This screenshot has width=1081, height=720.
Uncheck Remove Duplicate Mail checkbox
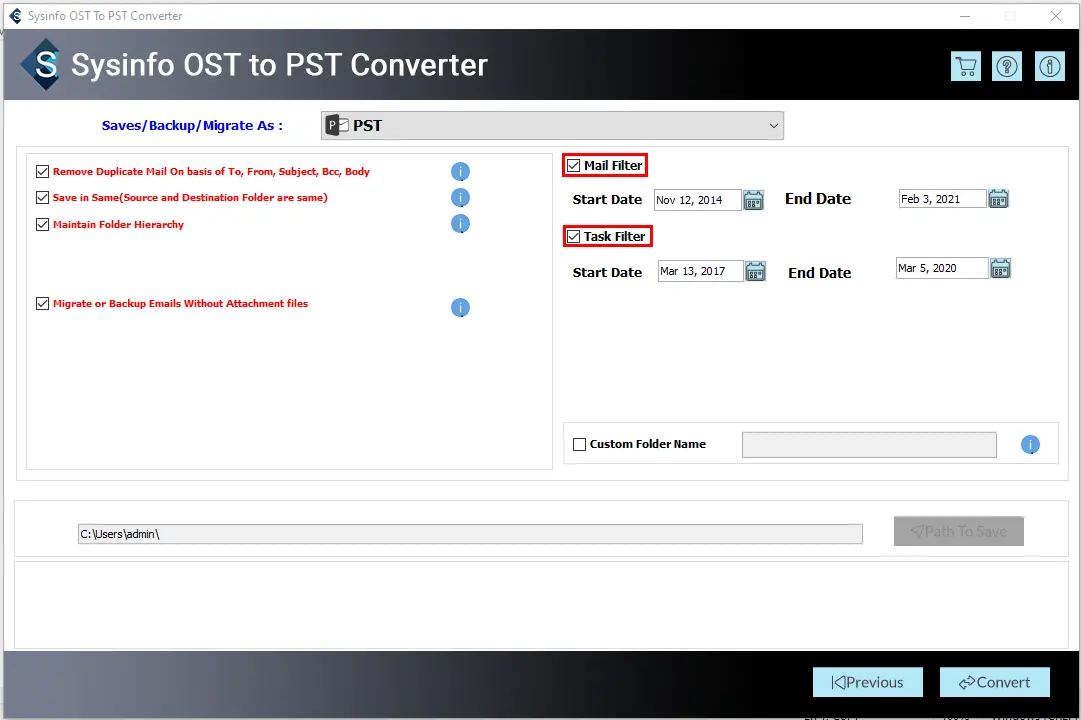pyautogui.click(x=42, y=172)
